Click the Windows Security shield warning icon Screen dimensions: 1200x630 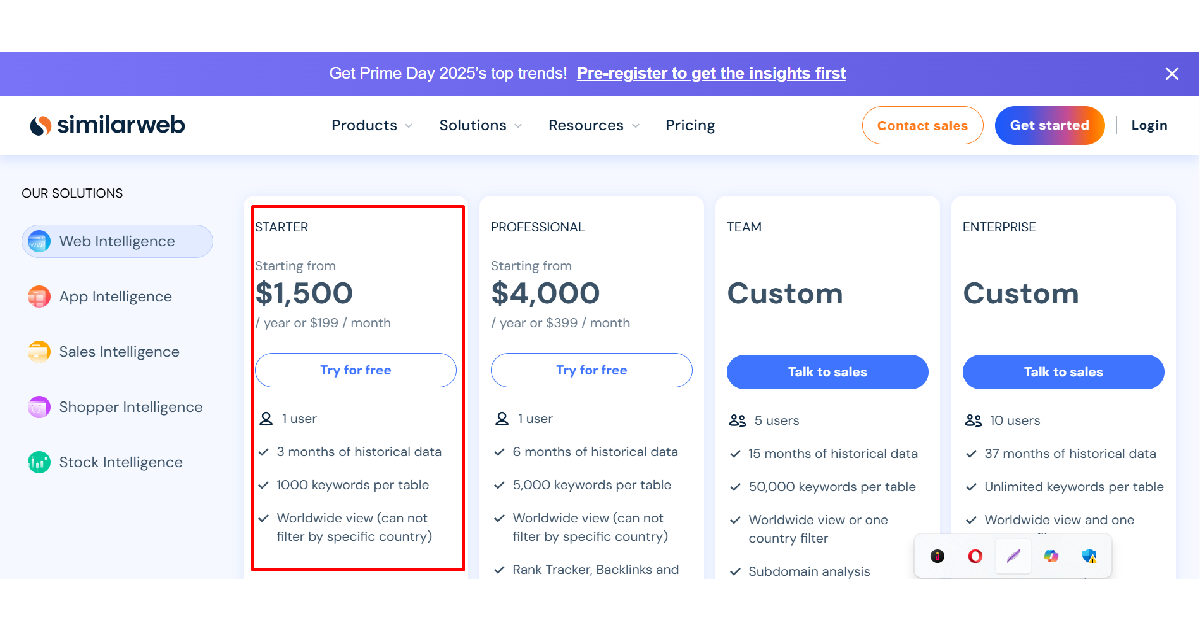pyautogui.click(x=1089, y=556)
